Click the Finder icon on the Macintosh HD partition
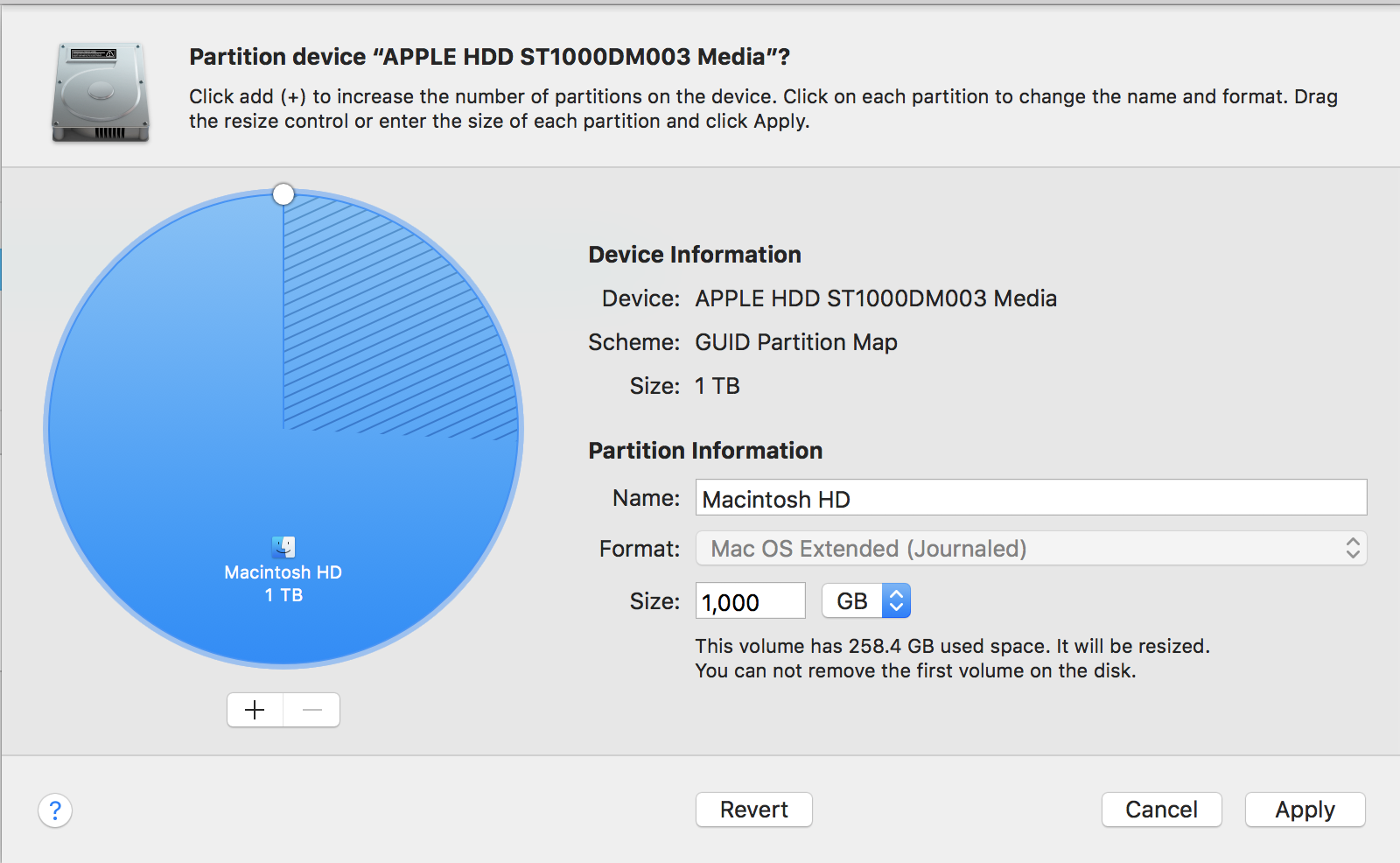 pyautogui.click(x=282, y=544)
